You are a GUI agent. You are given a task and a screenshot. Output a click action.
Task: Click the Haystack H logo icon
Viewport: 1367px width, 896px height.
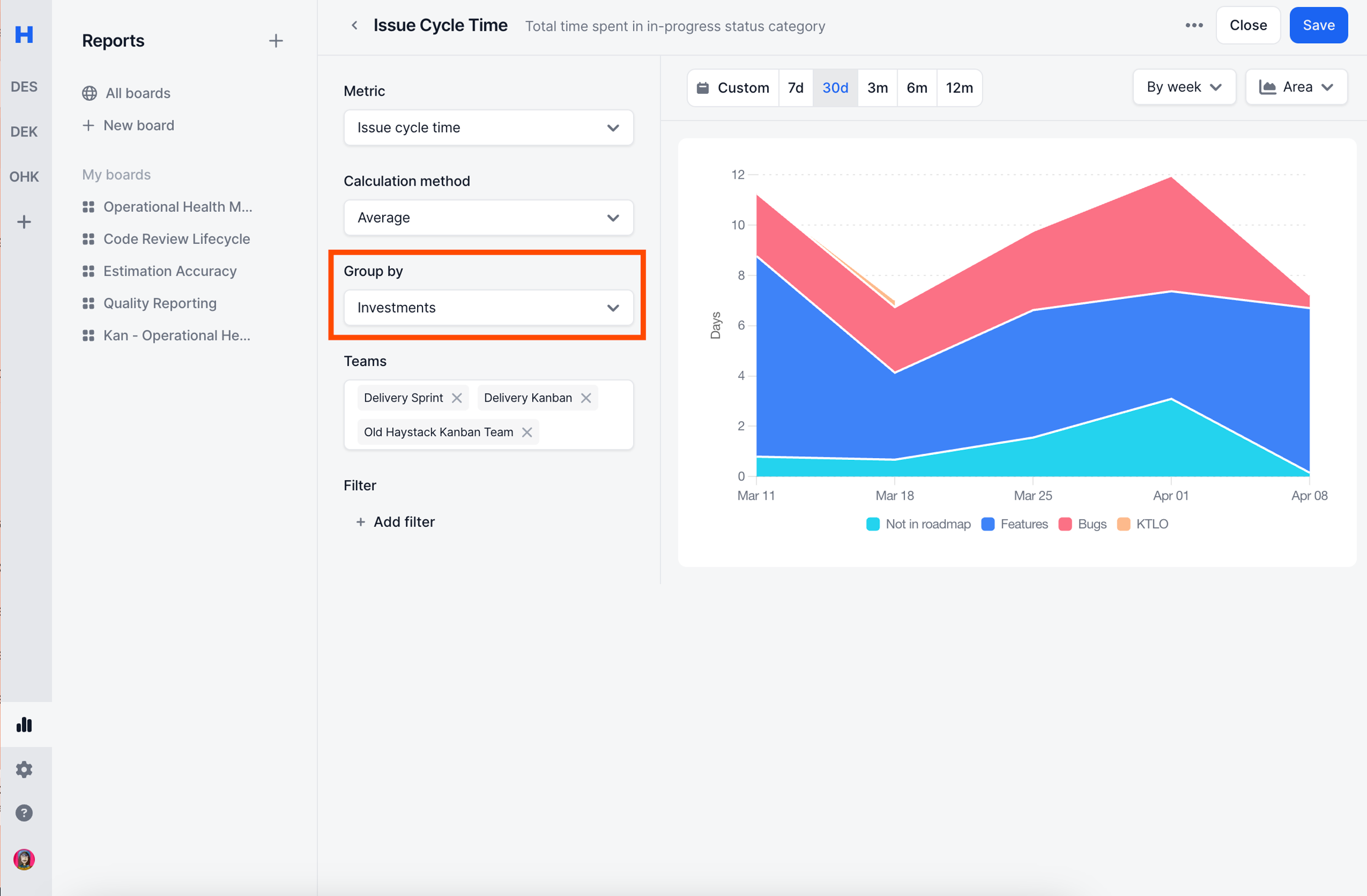coord(24,34)
